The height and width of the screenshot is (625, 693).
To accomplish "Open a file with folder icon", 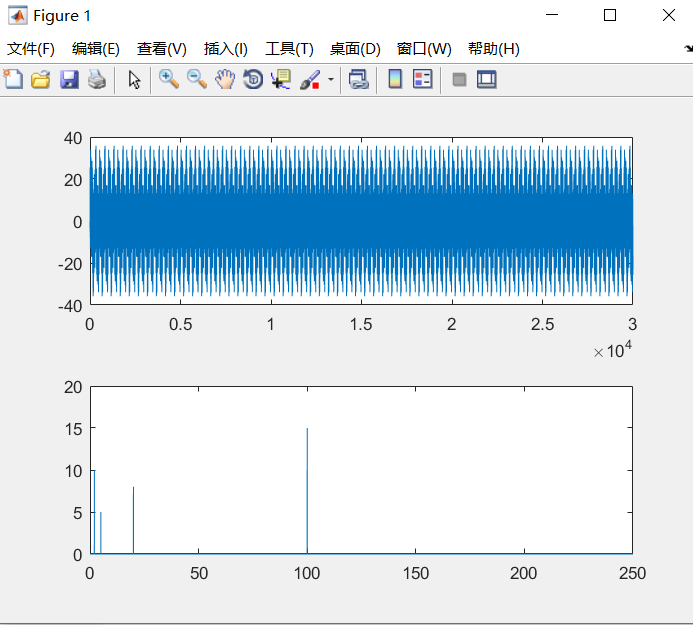I will 41,80.
